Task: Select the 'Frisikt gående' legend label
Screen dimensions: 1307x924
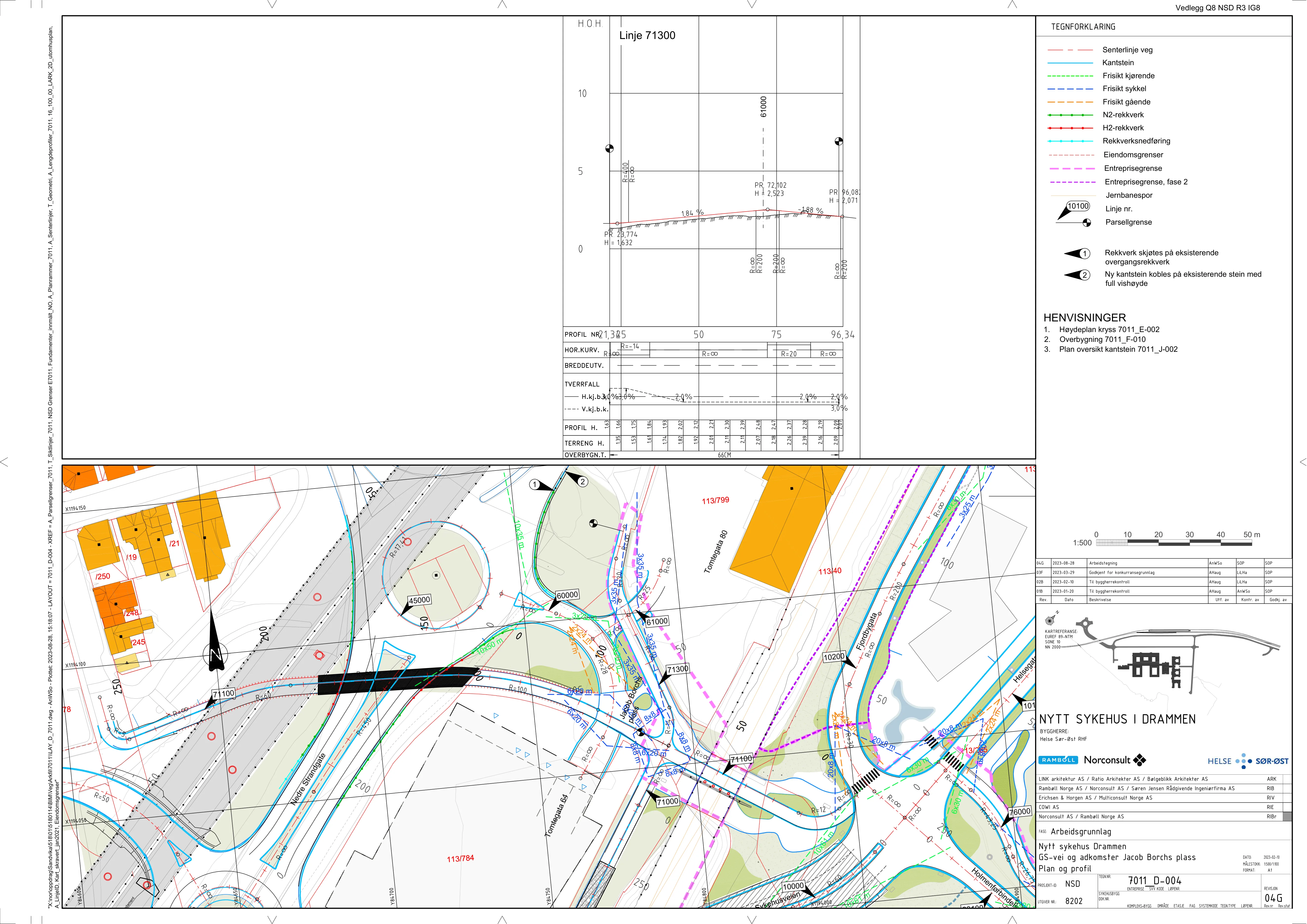Action: point(1127,102)
